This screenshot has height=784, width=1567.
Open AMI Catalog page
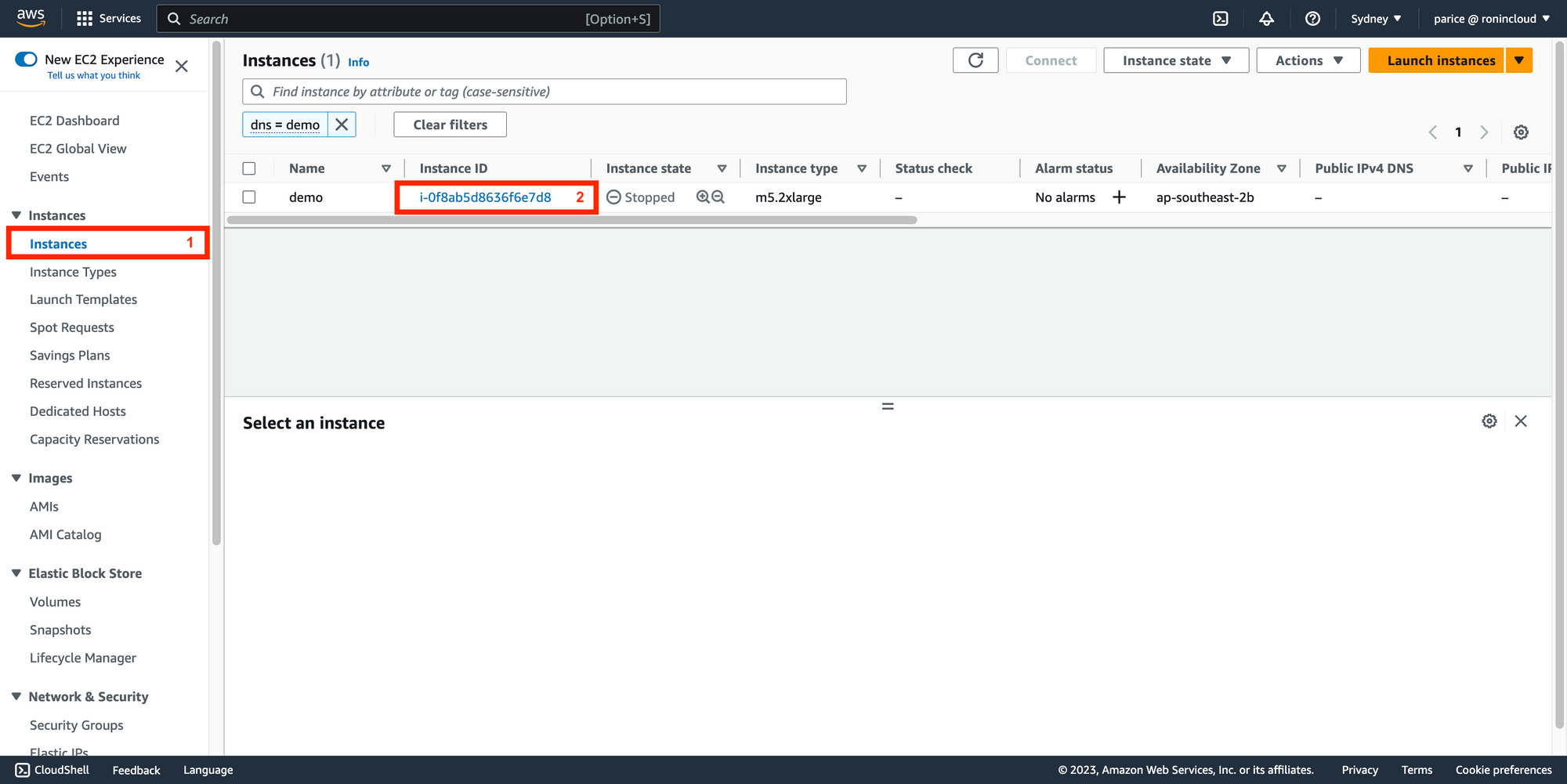[66, 535]
